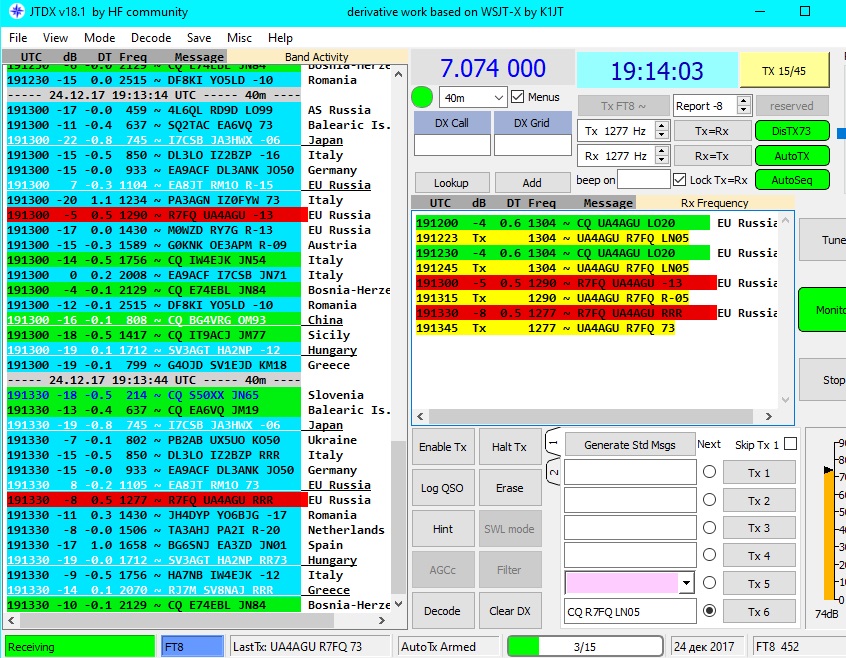Screen dimensions: 846x658
Task: Open the Misc menu
Action: 240,38
